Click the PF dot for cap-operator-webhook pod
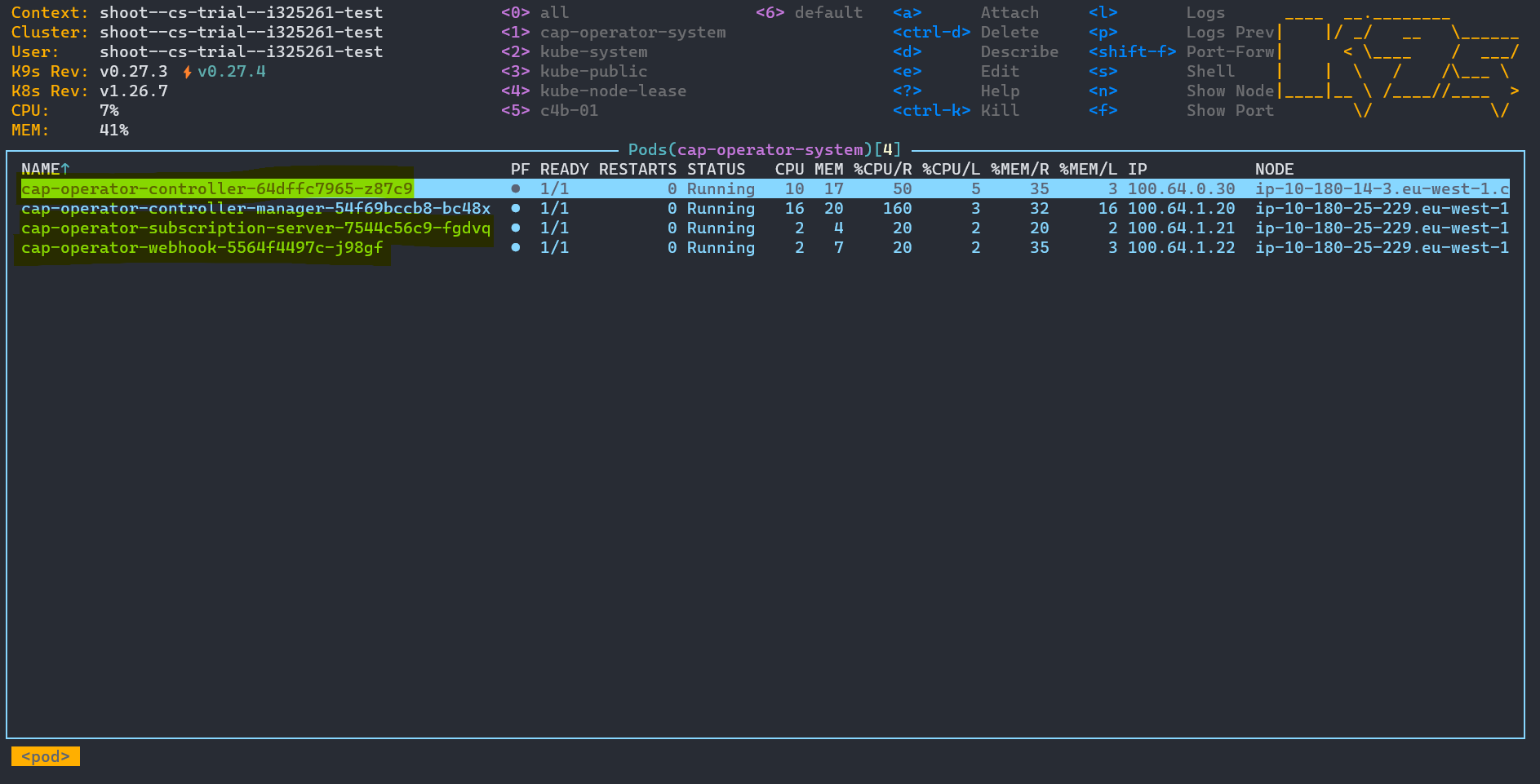 pos(516,247)
